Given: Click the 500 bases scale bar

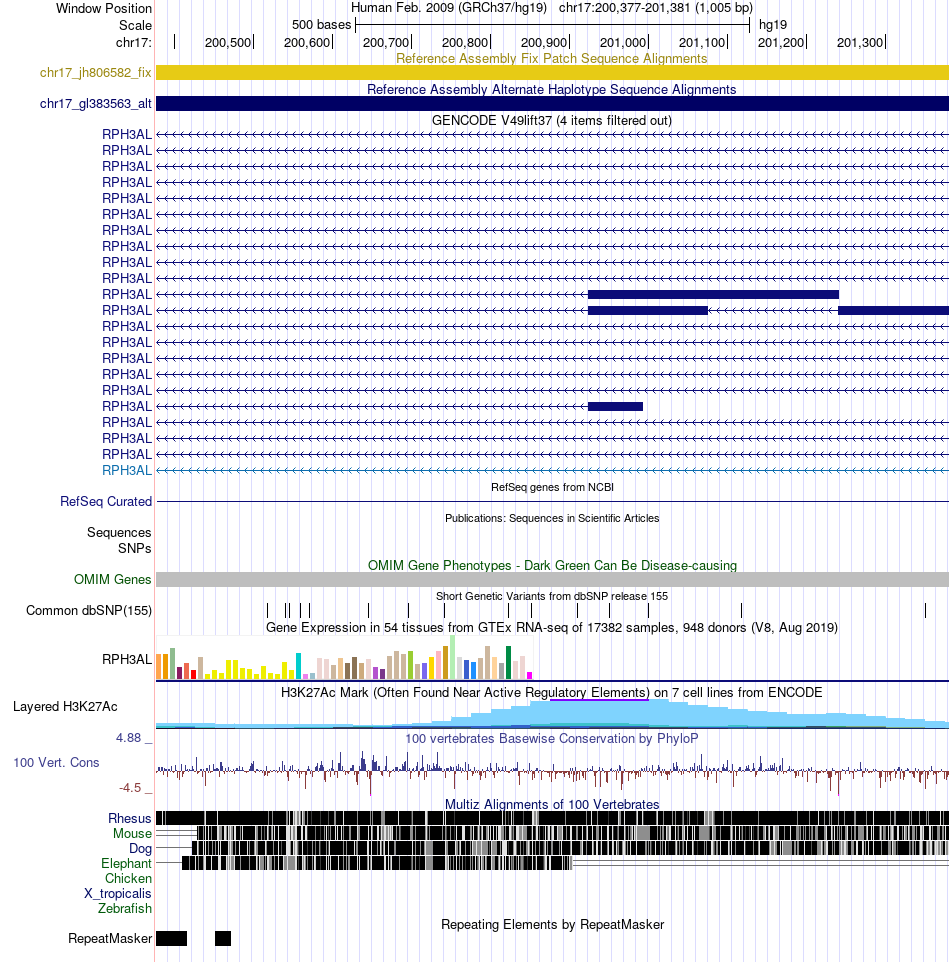Looking at the screenshot, I should click(552, 25).
